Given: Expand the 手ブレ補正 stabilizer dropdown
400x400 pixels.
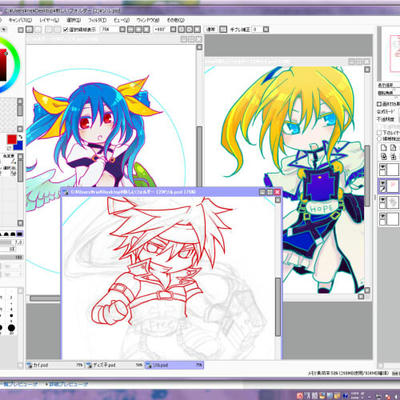Looking at the screenshot, I should point(266,30).
